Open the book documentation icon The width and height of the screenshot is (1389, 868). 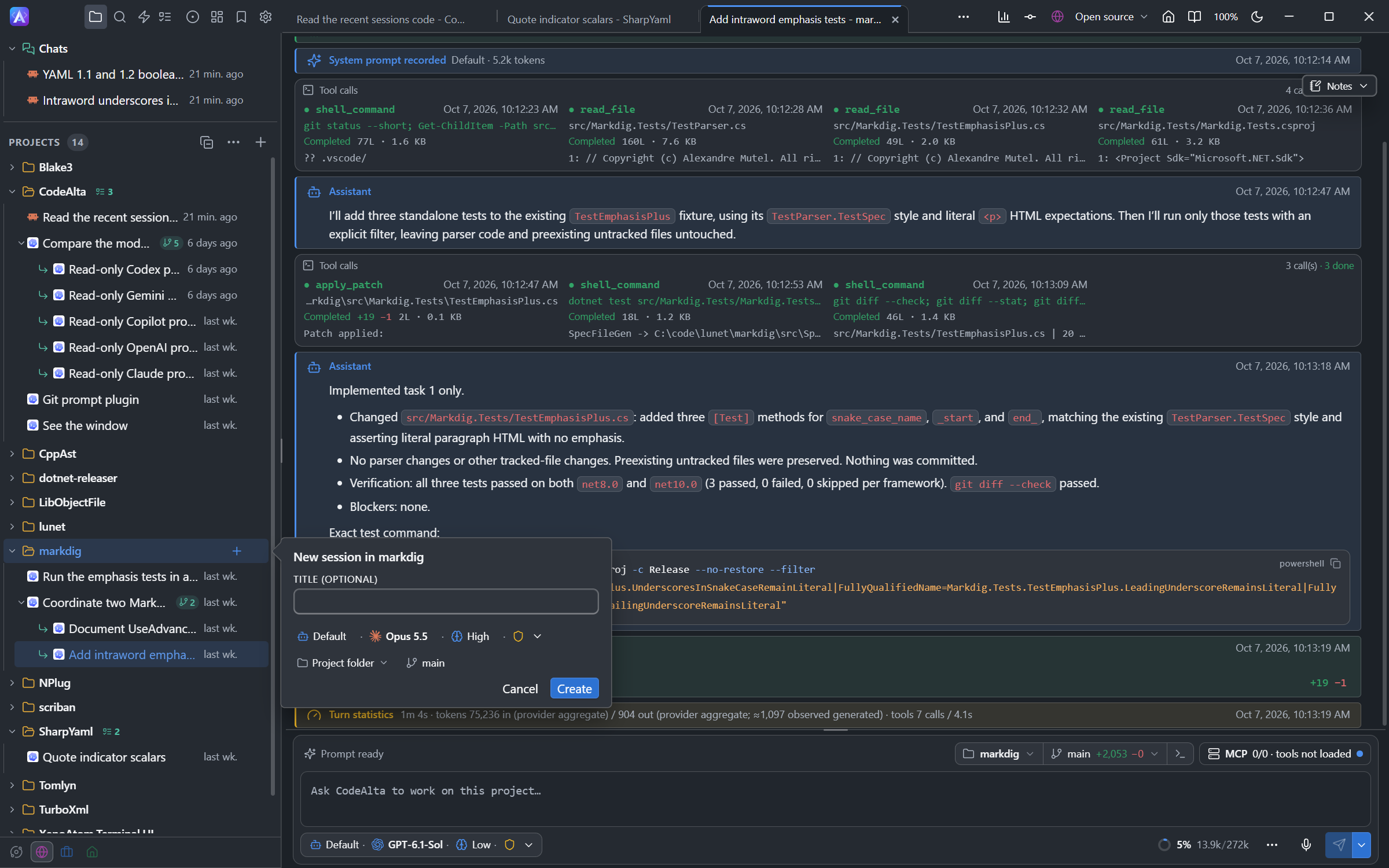point(1195,17)
